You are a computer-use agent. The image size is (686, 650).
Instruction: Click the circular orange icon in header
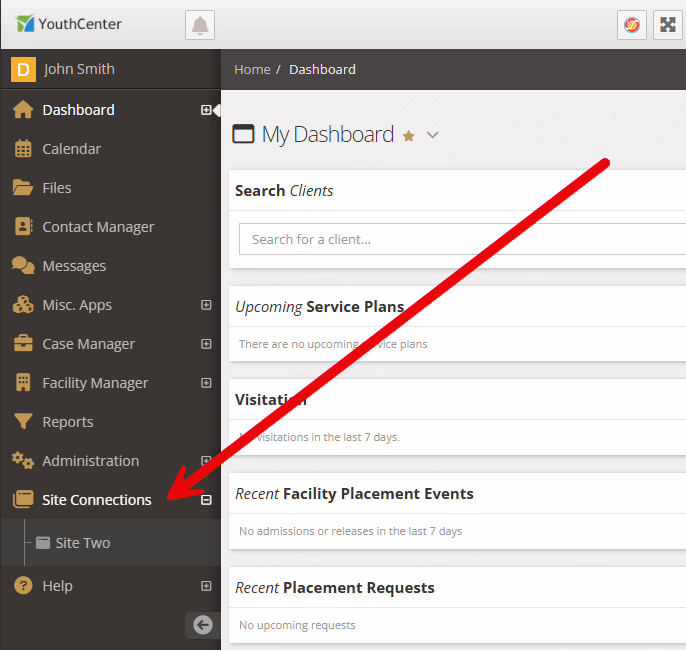[632, 25]
